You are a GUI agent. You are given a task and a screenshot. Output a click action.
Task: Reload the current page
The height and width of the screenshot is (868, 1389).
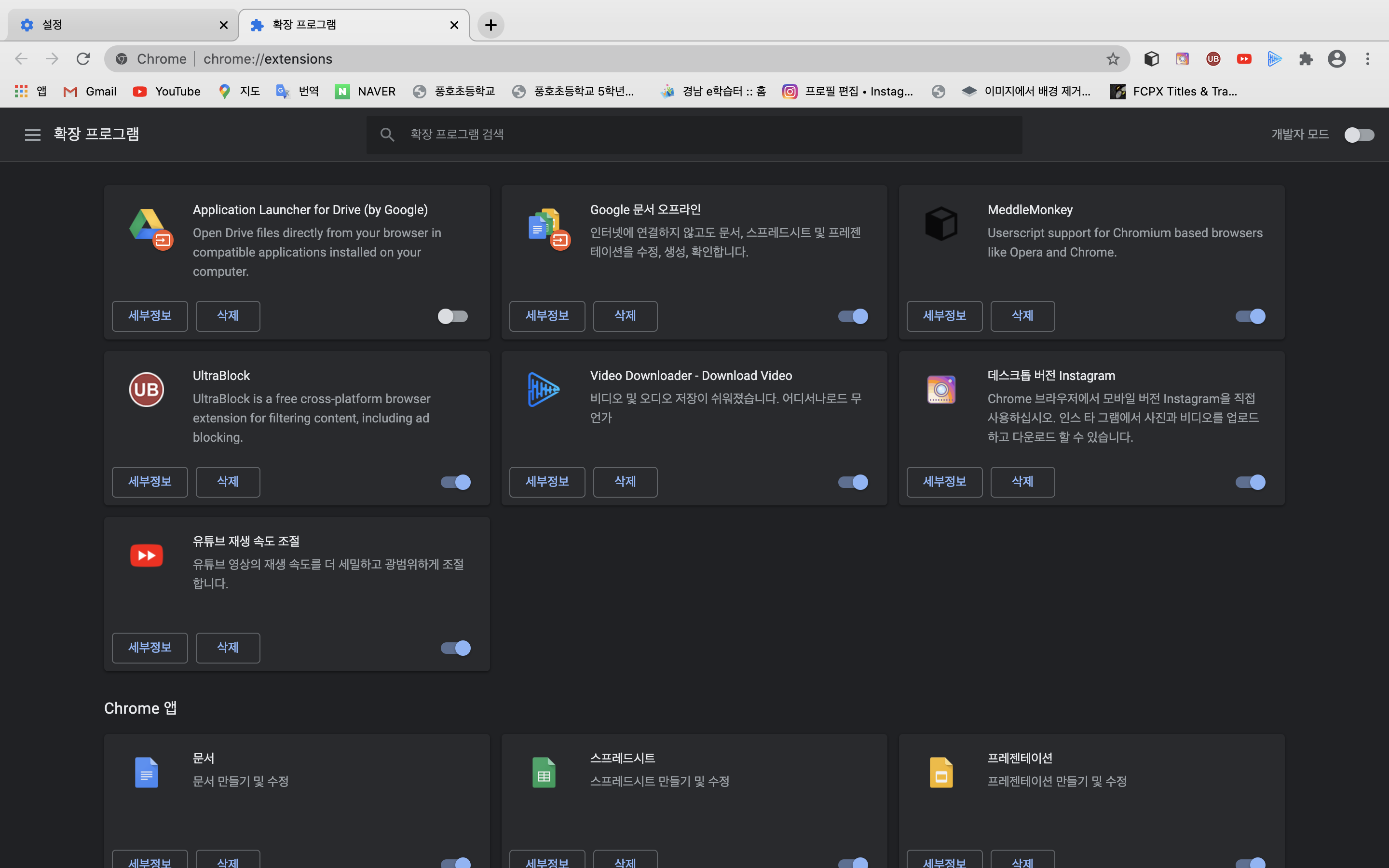click(83, 58)
